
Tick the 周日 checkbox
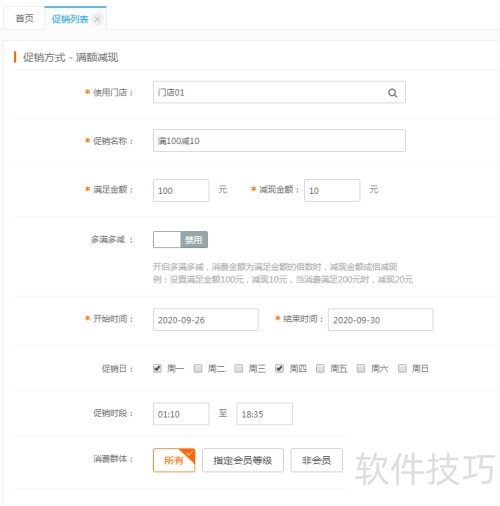pyautogui.click(x=402, y=368)
